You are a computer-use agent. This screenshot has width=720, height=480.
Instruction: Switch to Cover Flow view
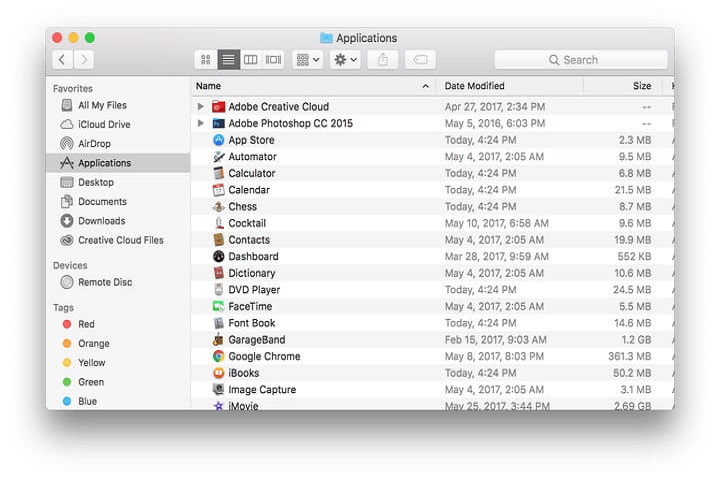[273, 60]
